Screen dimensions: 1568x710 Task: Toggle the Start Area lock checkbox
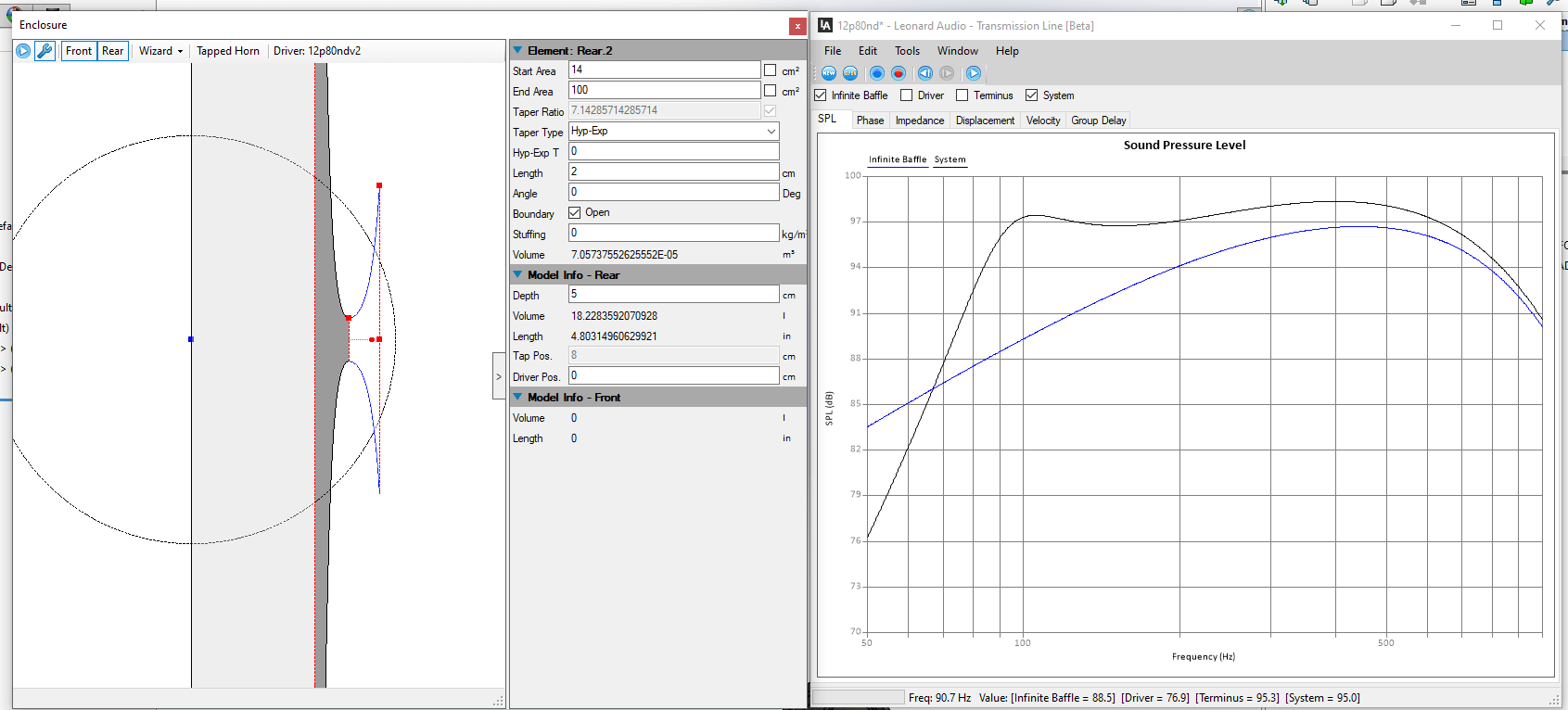click(771, 70)
